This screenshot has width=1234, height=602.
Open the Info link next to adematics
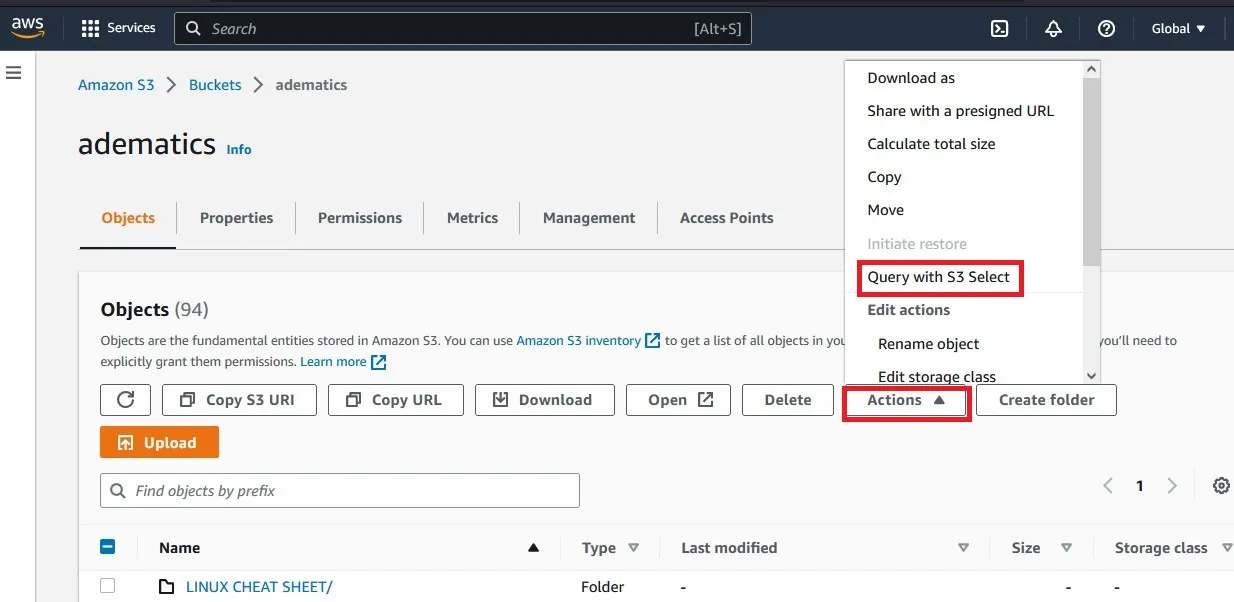point(239,149)
